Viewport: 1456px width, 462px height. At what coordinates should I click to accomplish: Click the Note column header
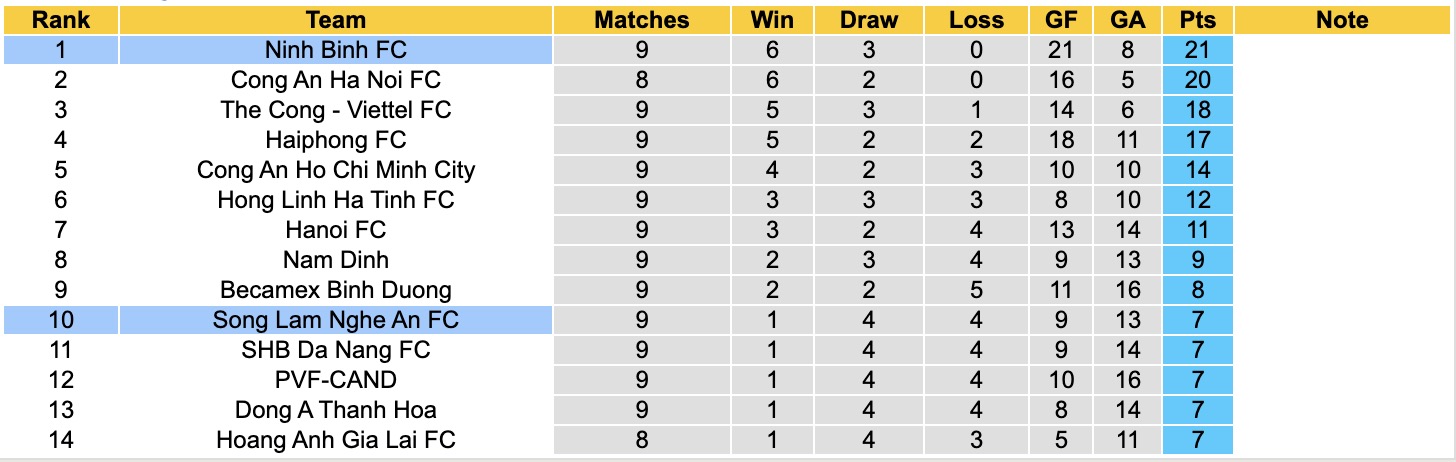[1342, 20]
